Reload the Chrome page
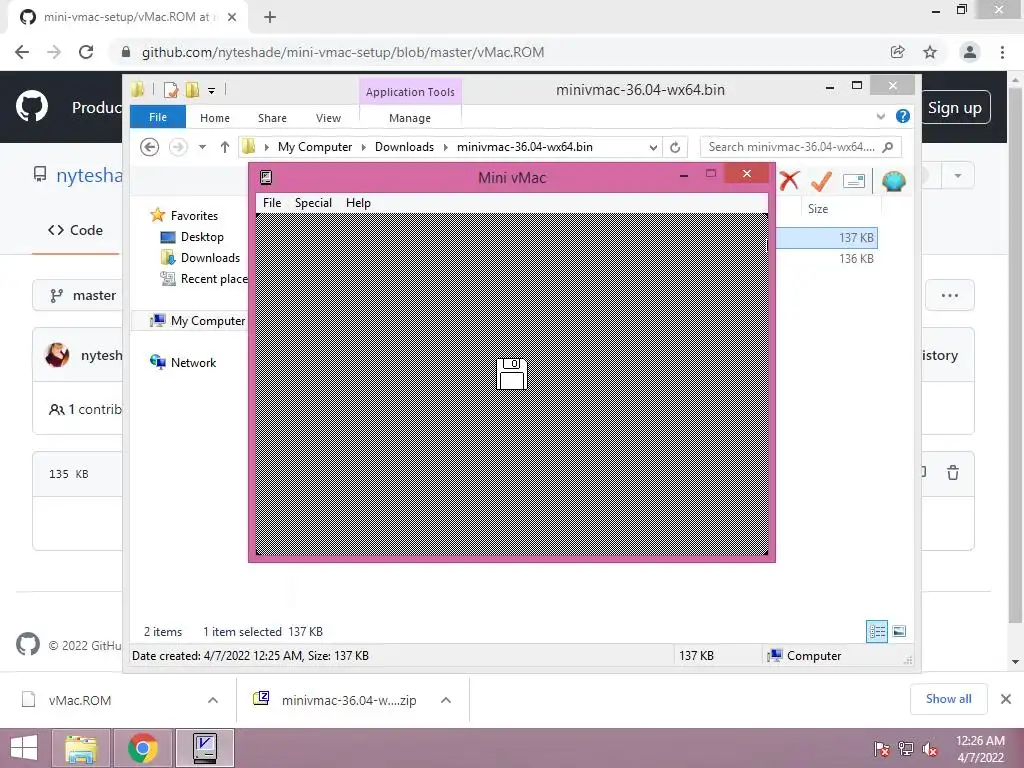This screenshot has height=768, width=1024. tap(86, 52)
